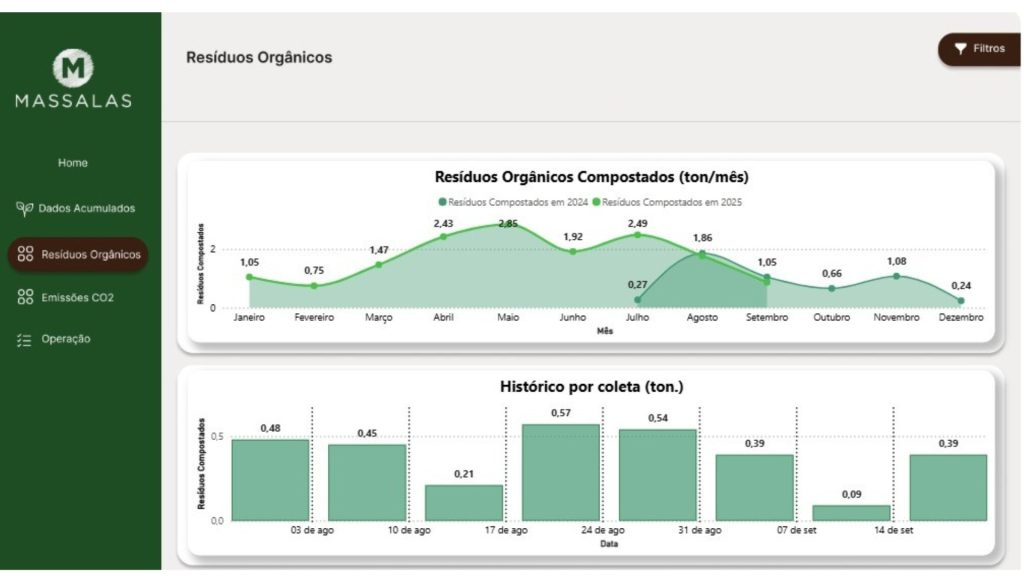Select the bar valued 0,45
The image size is (1024, 576).
367,483
